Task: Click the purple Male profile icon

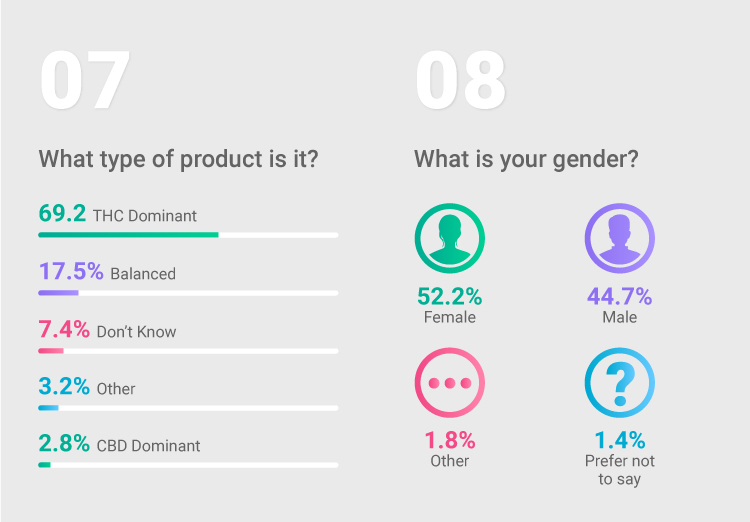Action: (x=619, y=238)
